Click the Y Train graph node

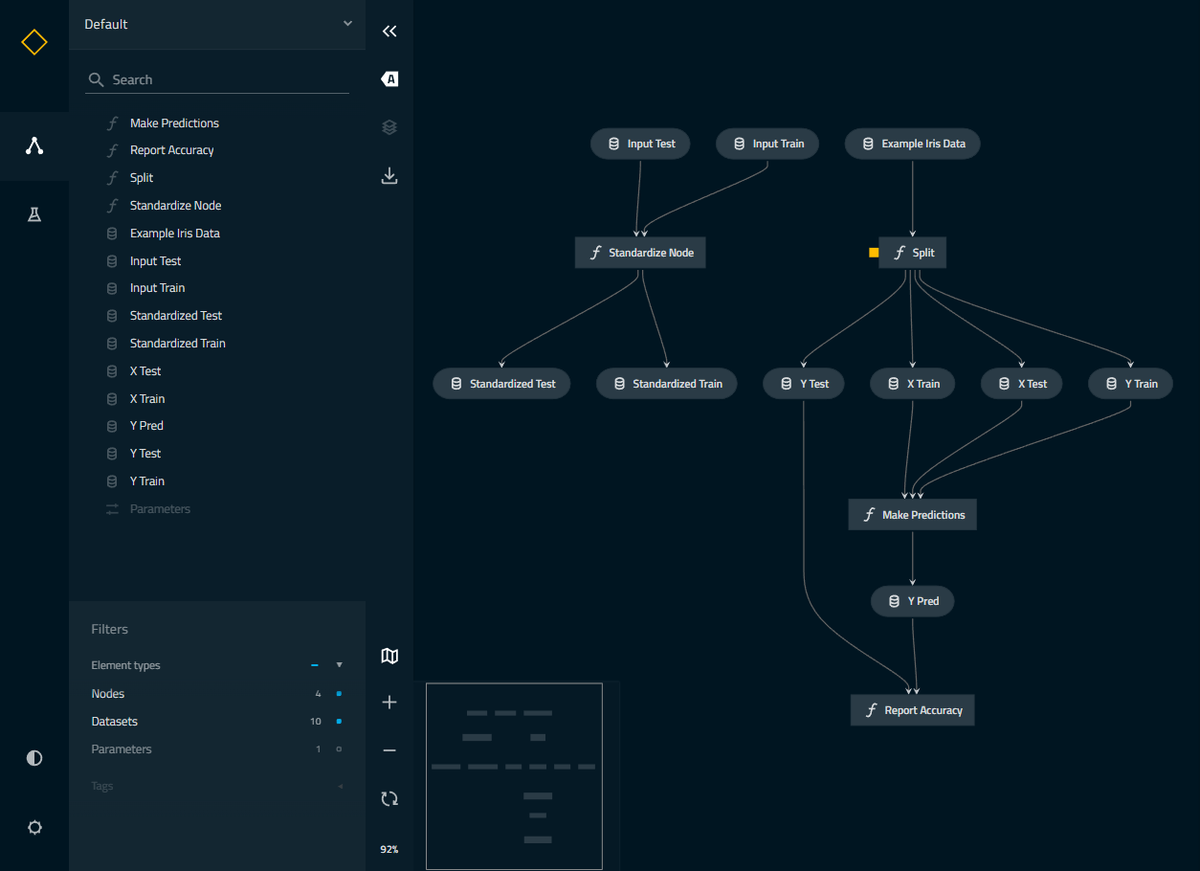(1130, 384)
